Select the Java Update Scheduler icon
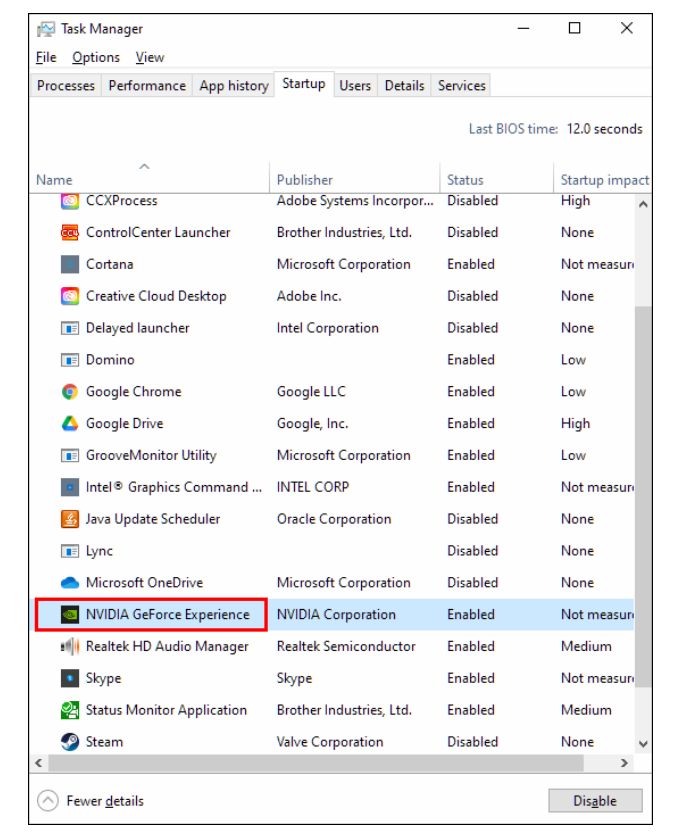The image size is (683, 838). pos(70,519)
